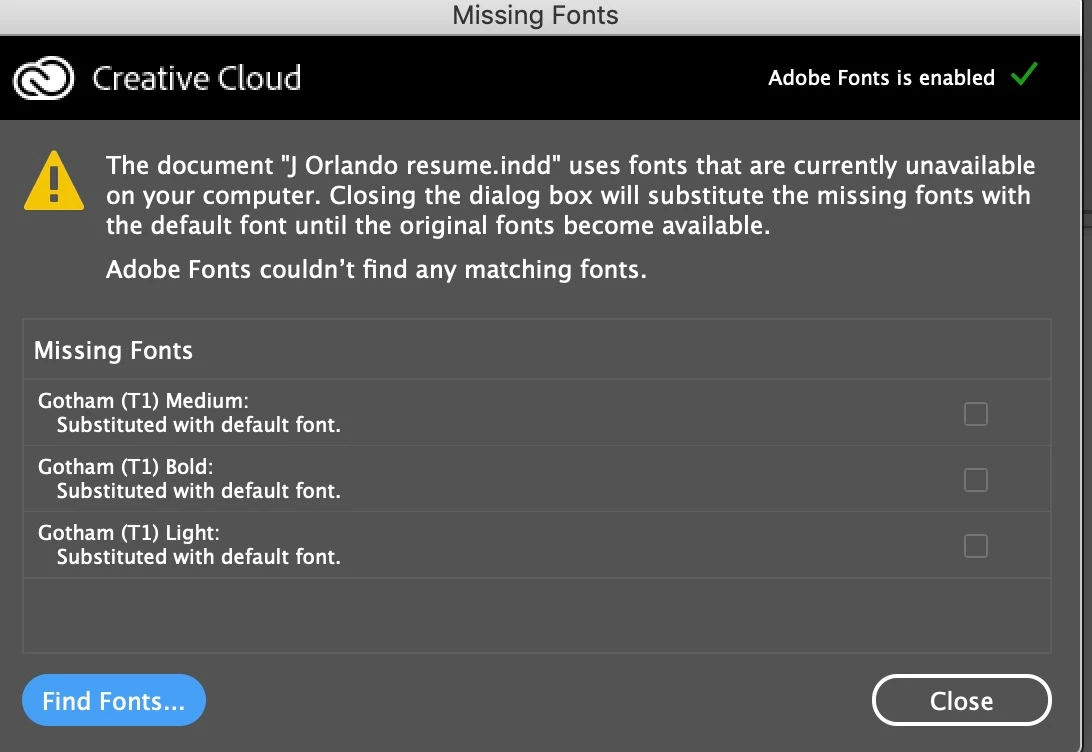Click the 'Creative Cloud' title text
Viewport: 1092px width, 752px height.
pos(197,78)
